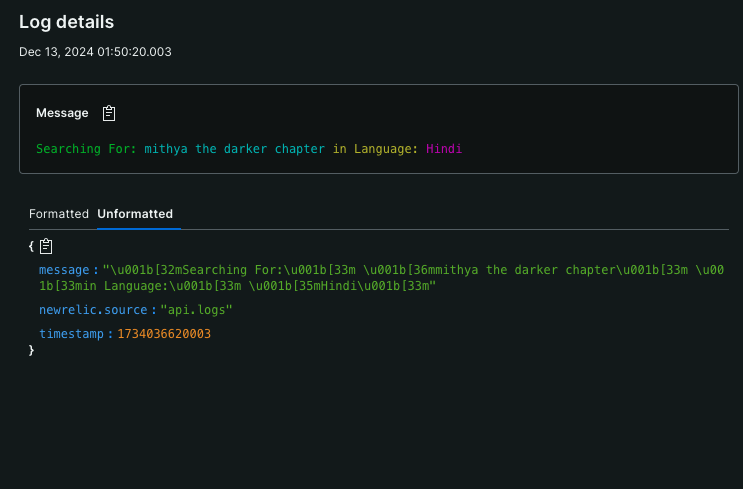Screen dimensions: 743x489
Task: Click the 'timestamp' JSON key
Action: [x=71, y=334]
